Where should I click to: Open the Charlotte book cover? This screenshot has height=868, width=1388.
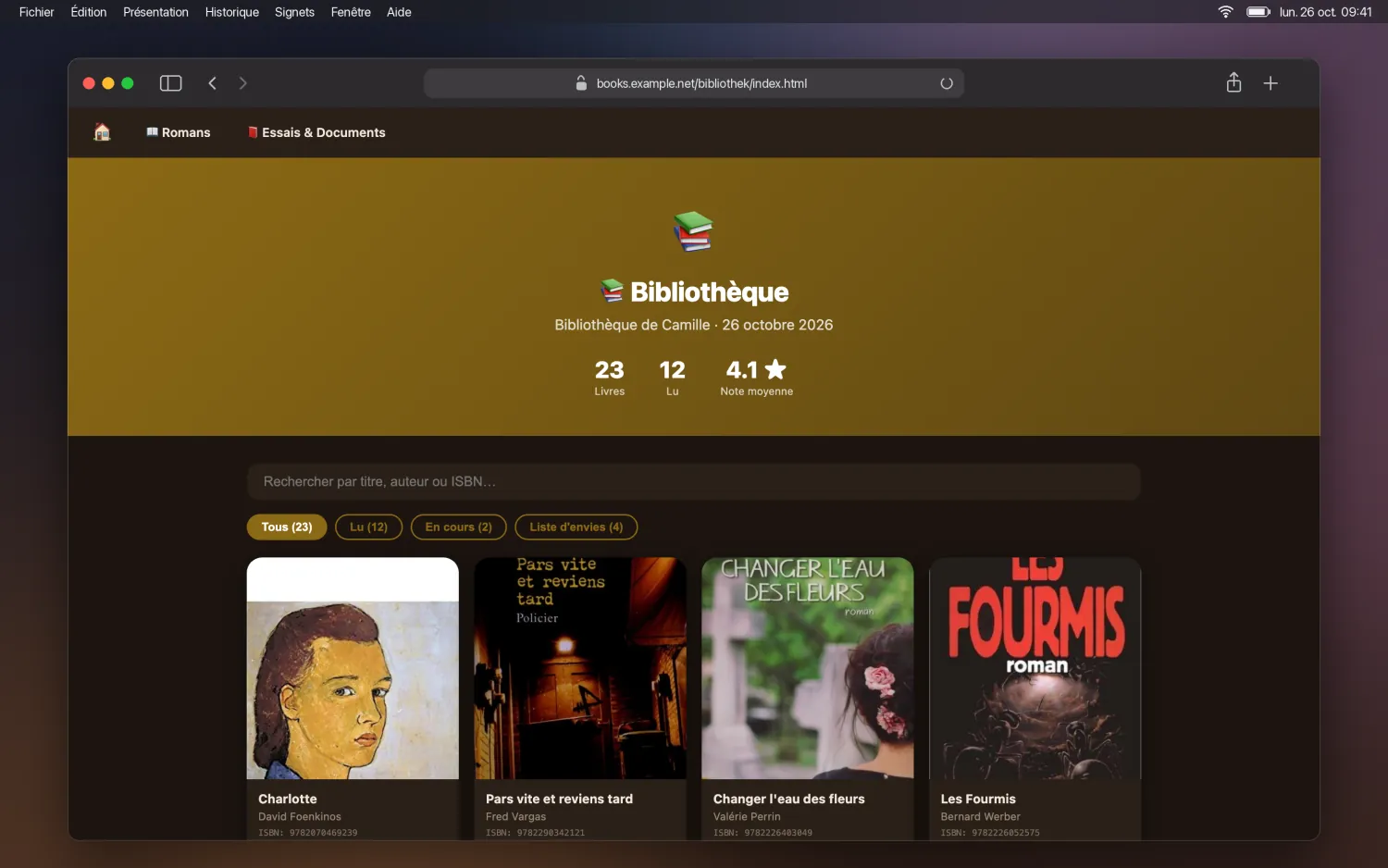click(x=353, y=668)
